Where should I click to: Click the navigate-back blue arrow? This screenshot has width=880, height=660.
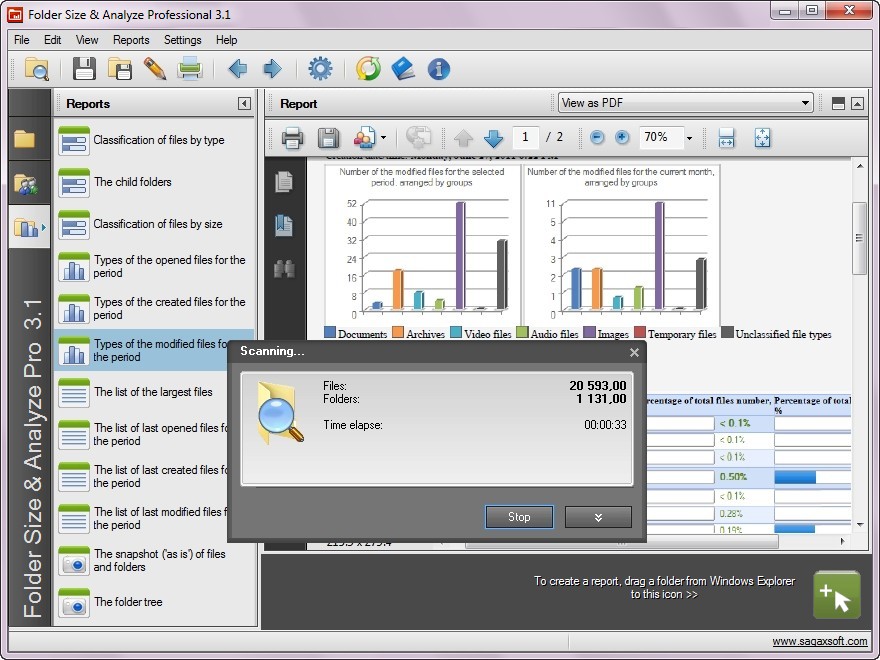pyautogui.click(x=237, y=69)
